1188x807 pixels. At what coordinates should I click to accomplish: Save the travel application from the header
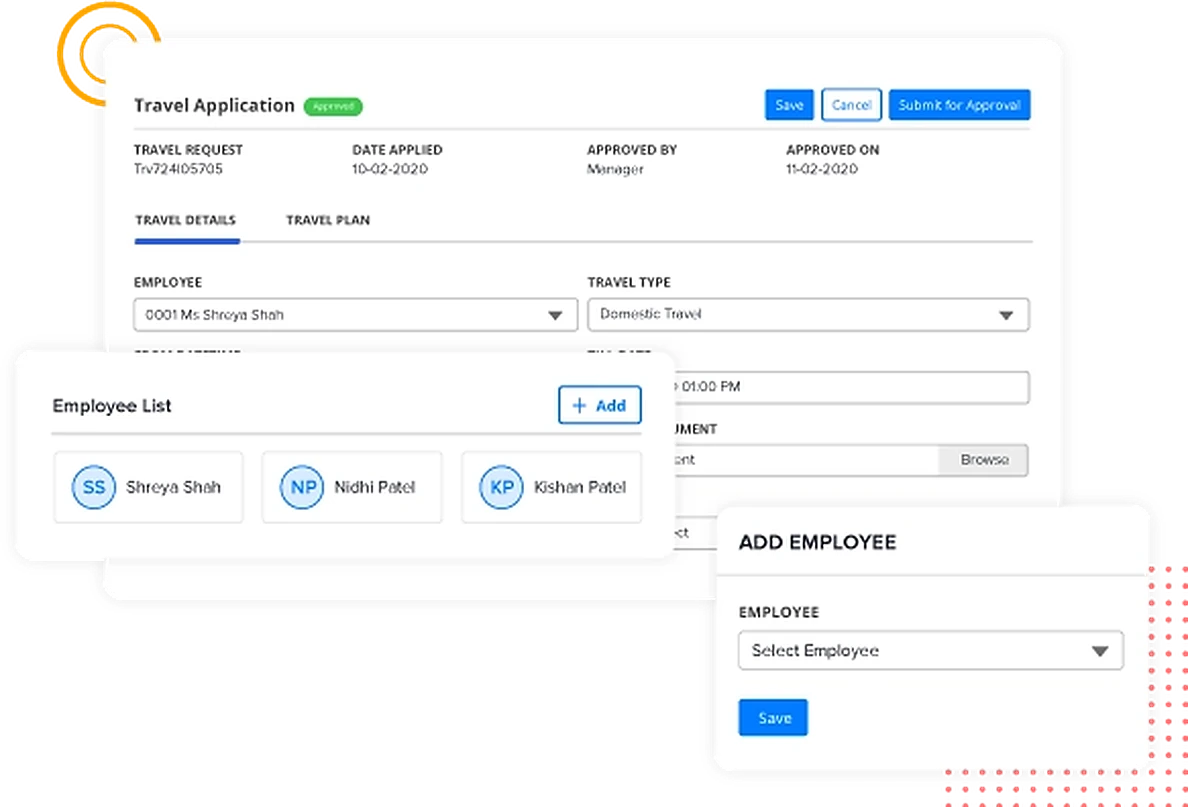(x=789, y=105)
